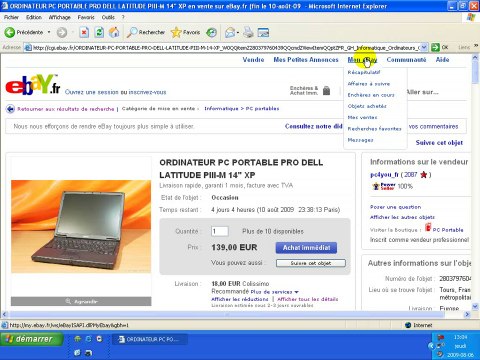480x360 pixels.
Task: Click the ORDINATEUR PC PO... taskbar button
Action: (x=149, y=339)
